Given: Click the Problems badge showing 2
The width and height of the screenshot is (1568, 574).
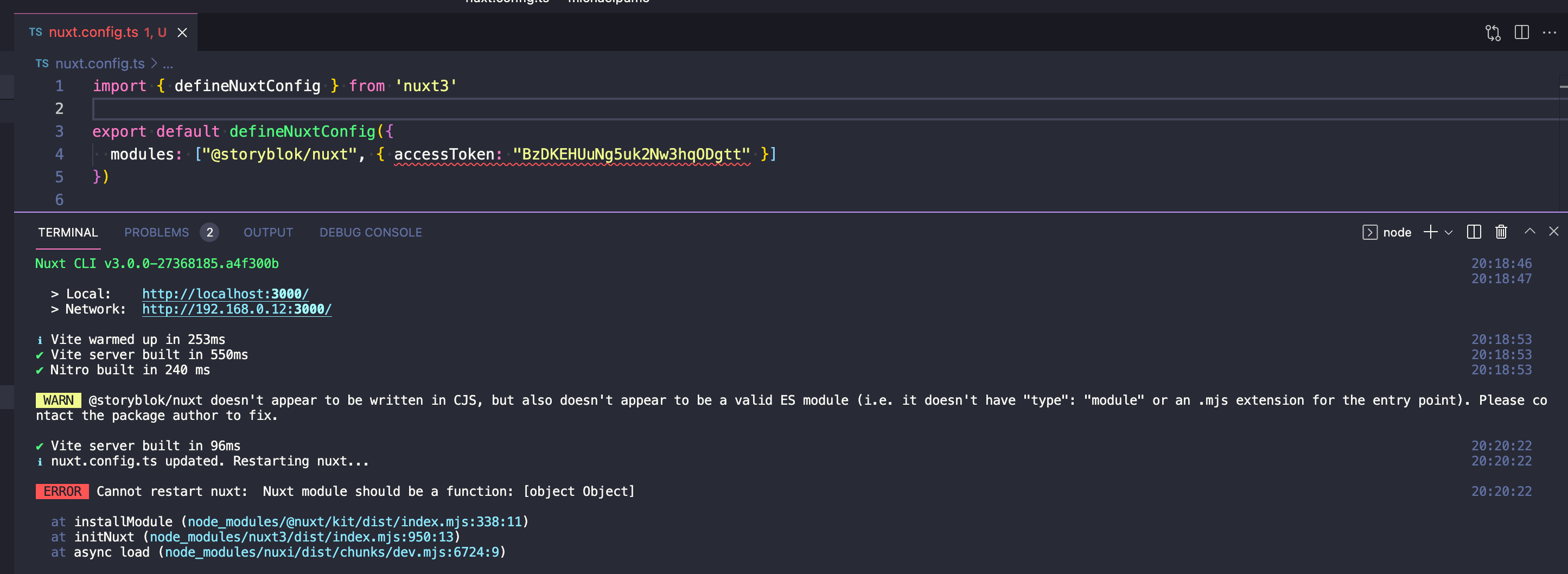Looking at the screenshot, I should tap(210, 232).
